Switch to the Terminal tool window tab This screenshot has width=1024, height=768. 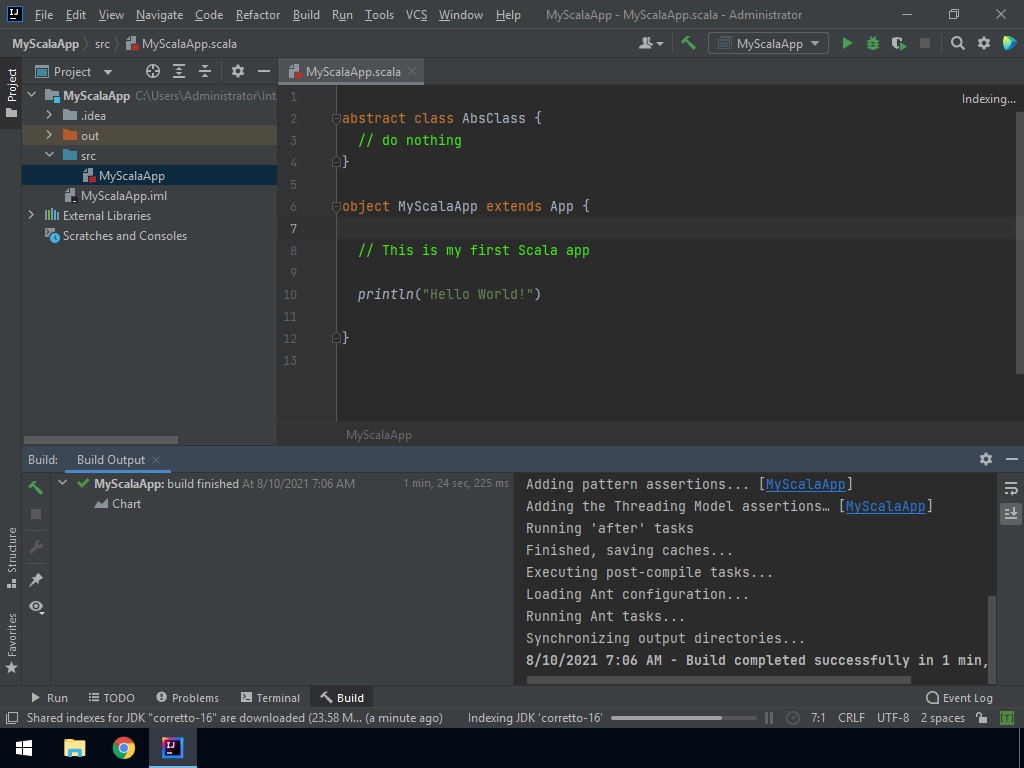tap(270, 698)
